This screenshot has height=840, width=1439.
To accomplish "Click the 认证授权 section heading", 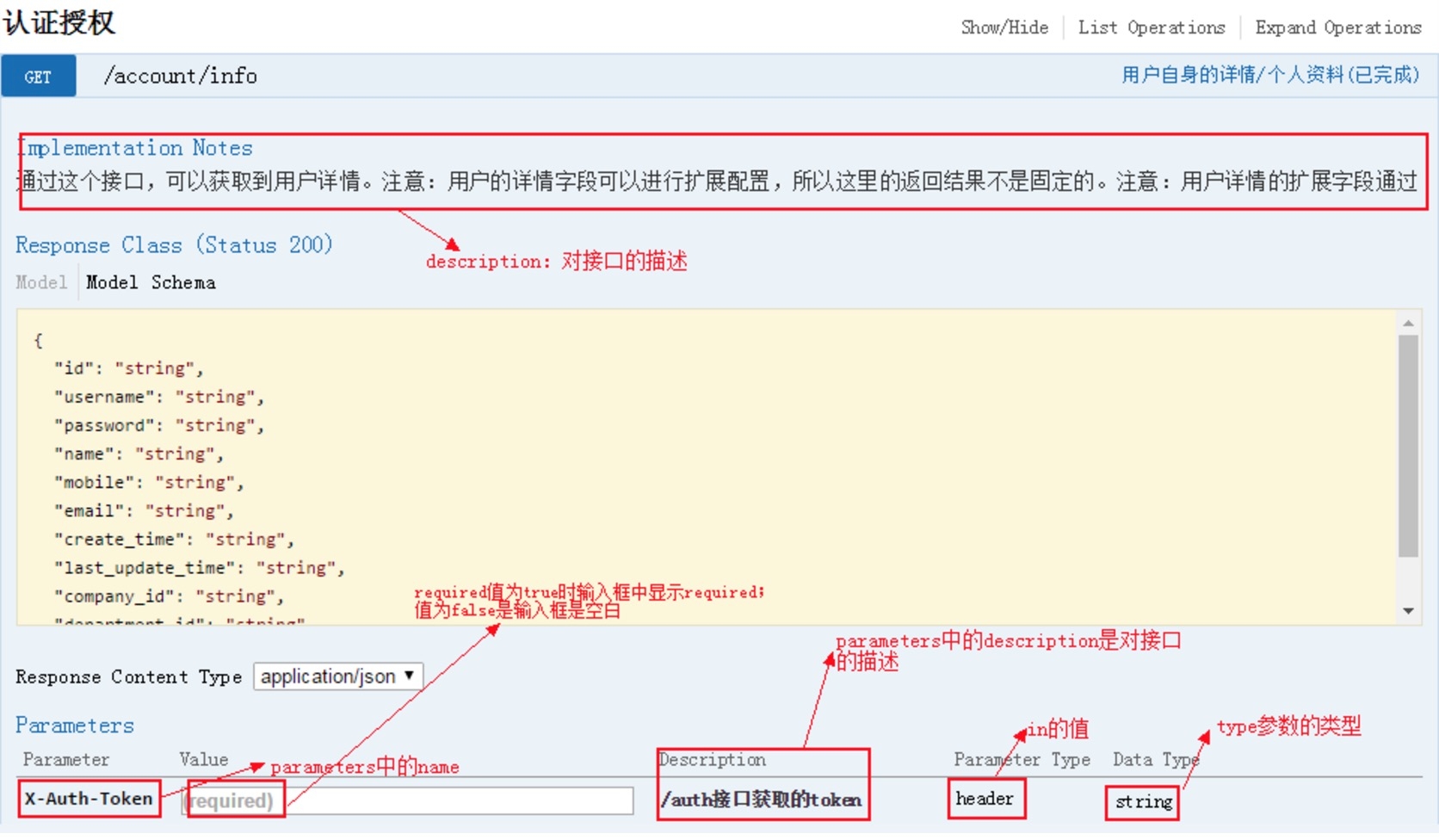I will click(59, 22).
